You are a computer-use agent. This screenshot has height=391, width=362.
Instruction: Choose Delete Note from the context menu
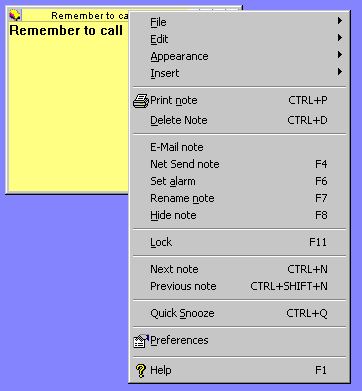239,120
